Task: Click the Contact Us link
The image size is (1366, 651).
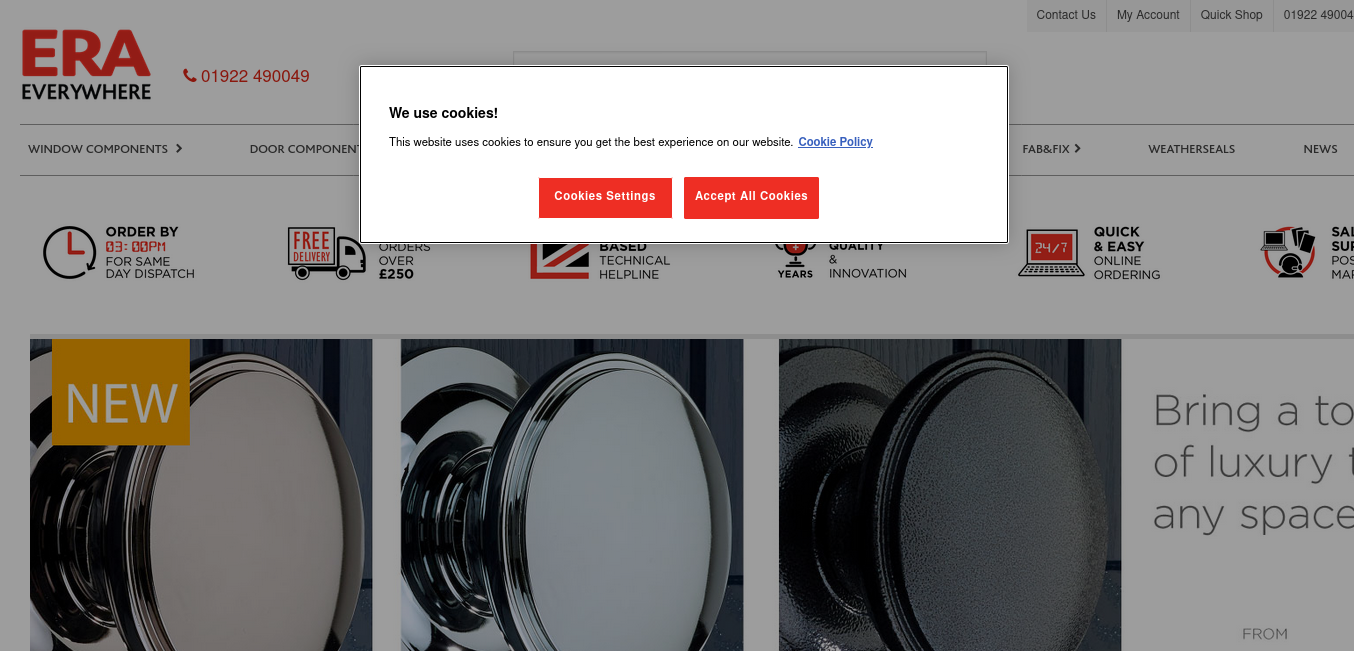Action: pyautogui.click(x=1066, y=15)
